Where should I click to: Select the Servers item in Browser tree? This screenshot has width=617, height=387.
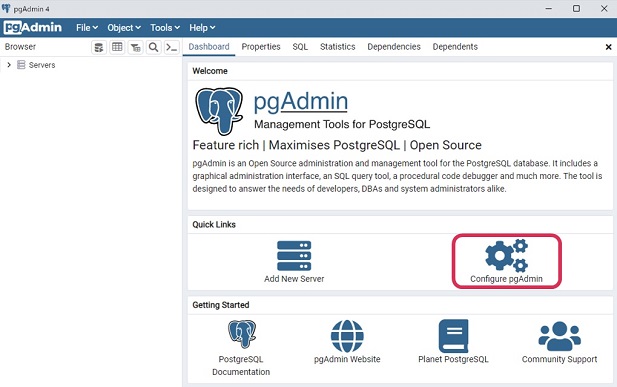42,65
